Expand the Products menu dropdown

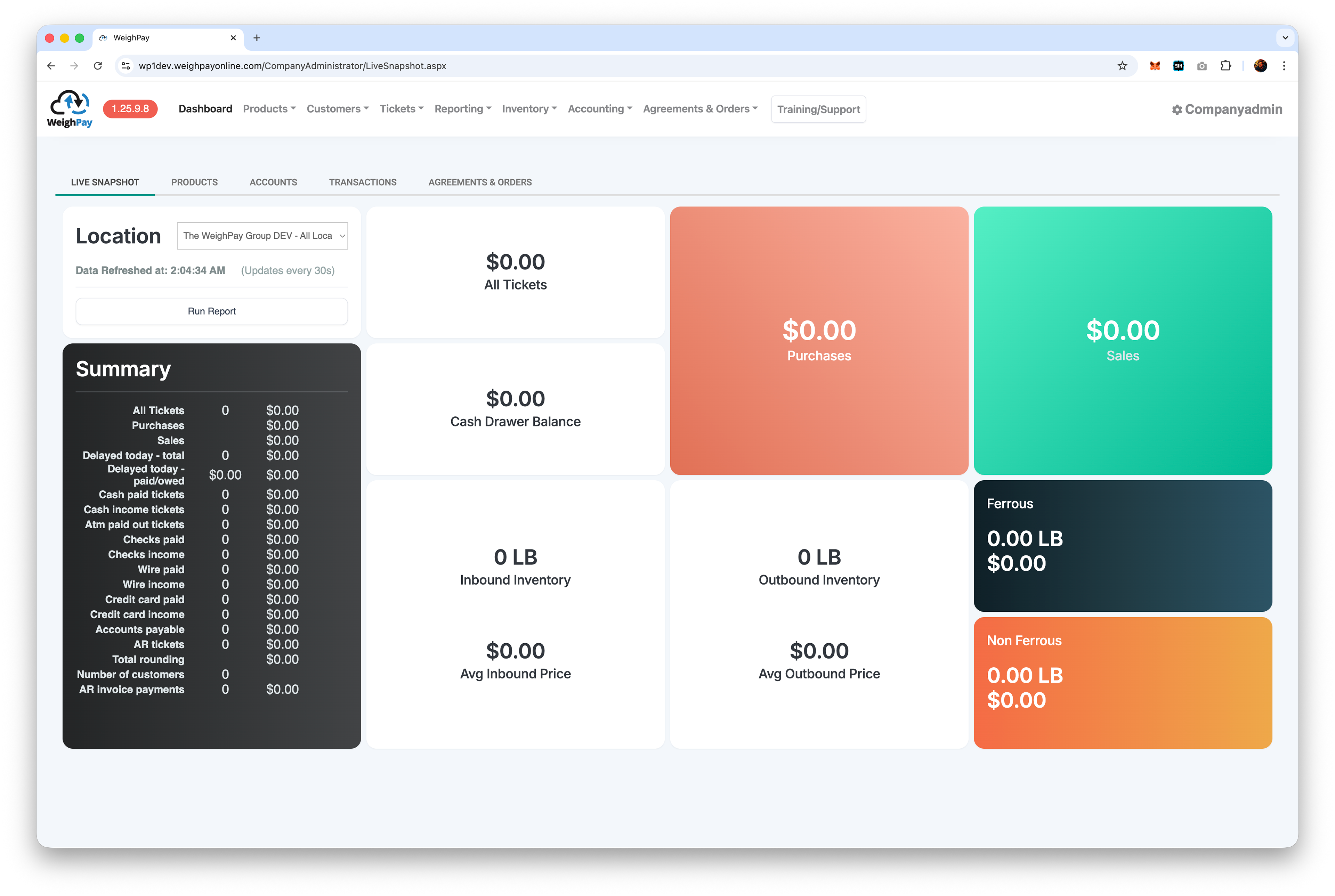[269, 108]
